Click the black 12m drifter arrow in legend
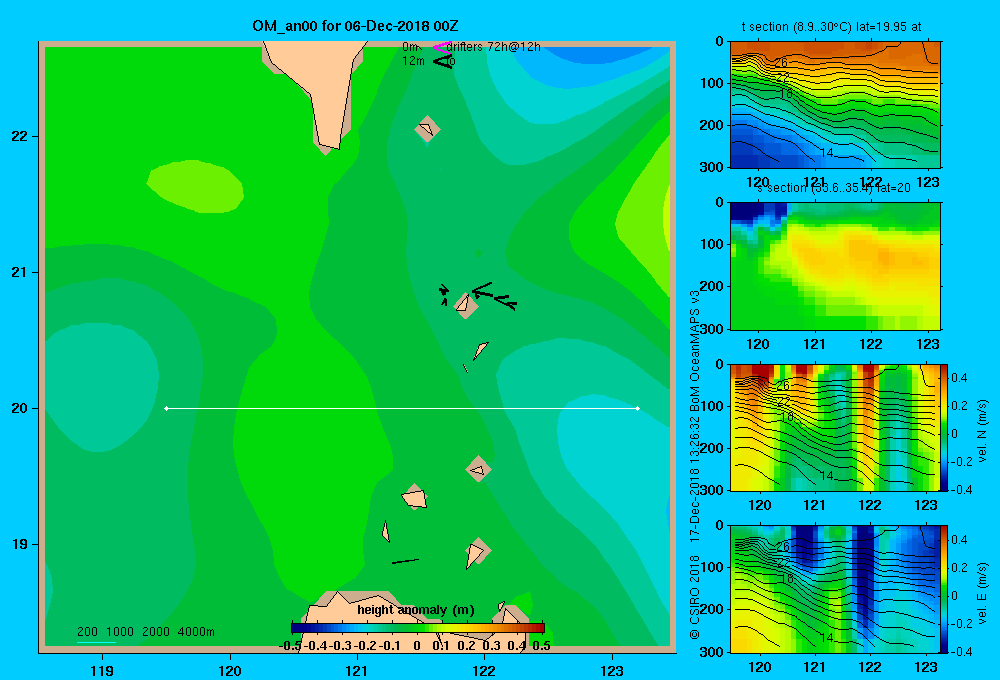The height and width of the screenshot is (680, 1000). pyautogui.click(x=443, y=61)
